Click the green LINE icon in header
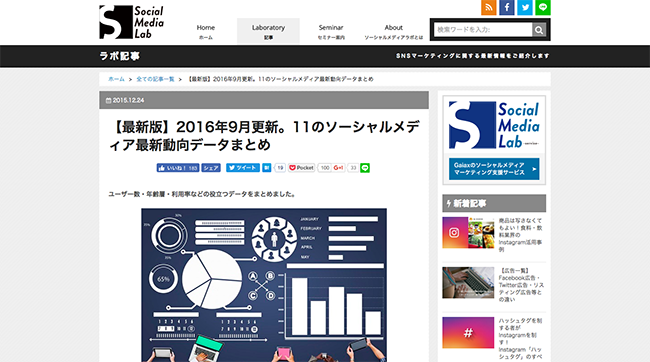This screenshot has width=650, height=362. [x=543, y=7]
